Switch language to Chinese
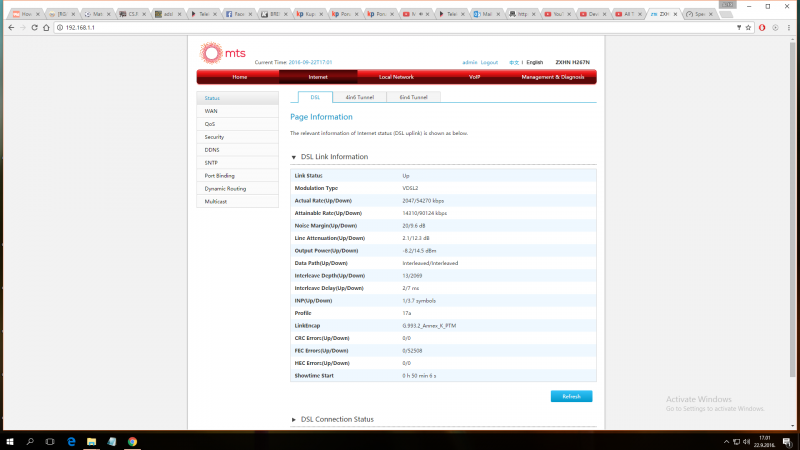 pyautogui.click(x=514, y=62)
